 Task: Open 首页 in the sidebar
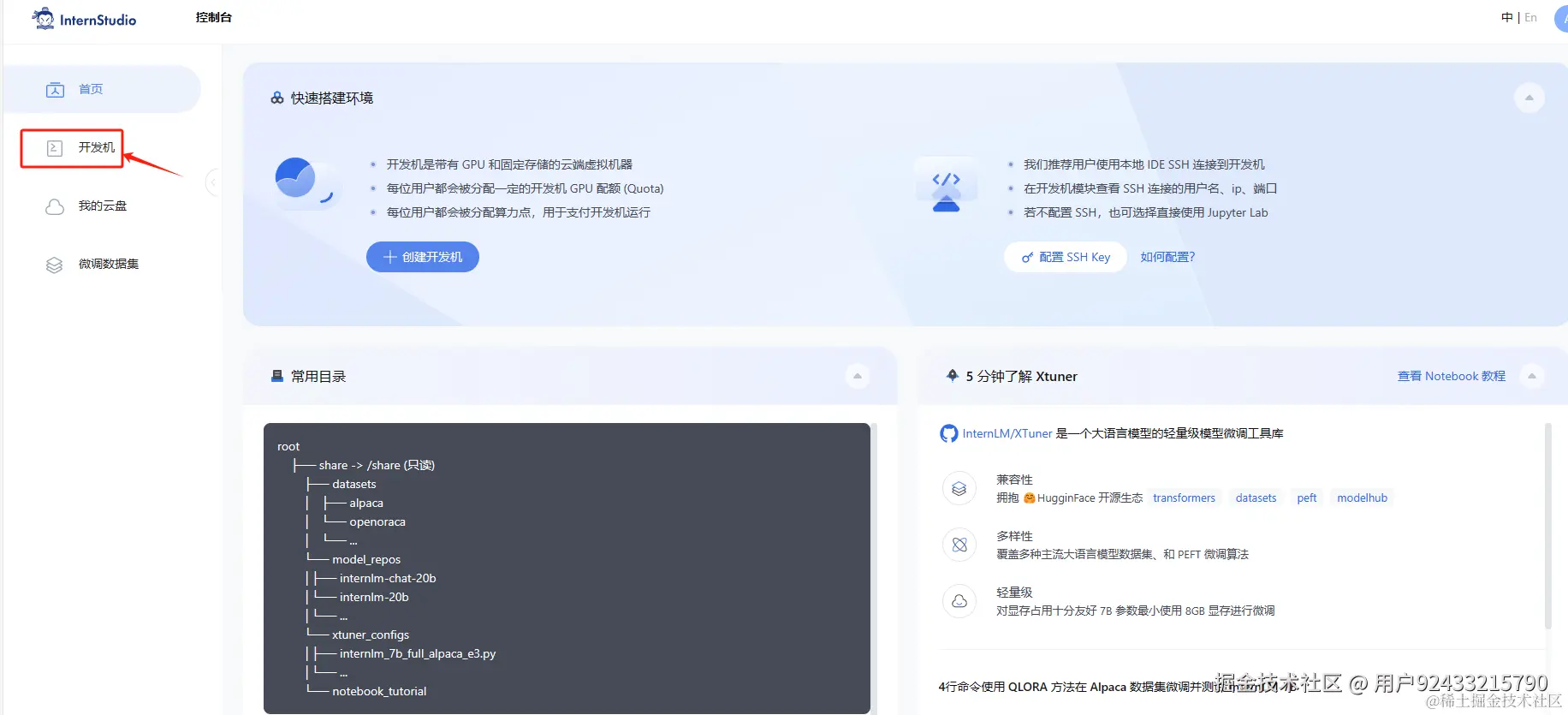tap(102, 89)
